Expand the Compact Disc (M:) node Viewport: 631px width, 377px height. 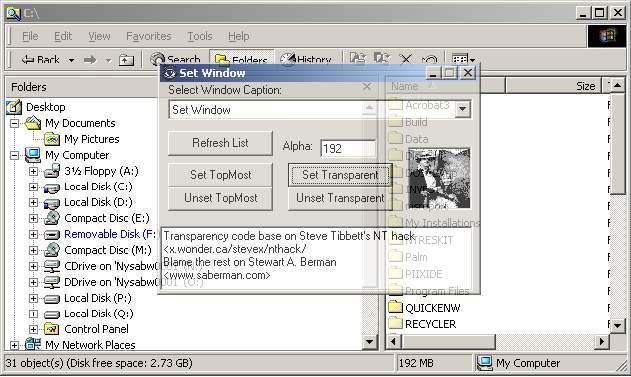[33, 250]
